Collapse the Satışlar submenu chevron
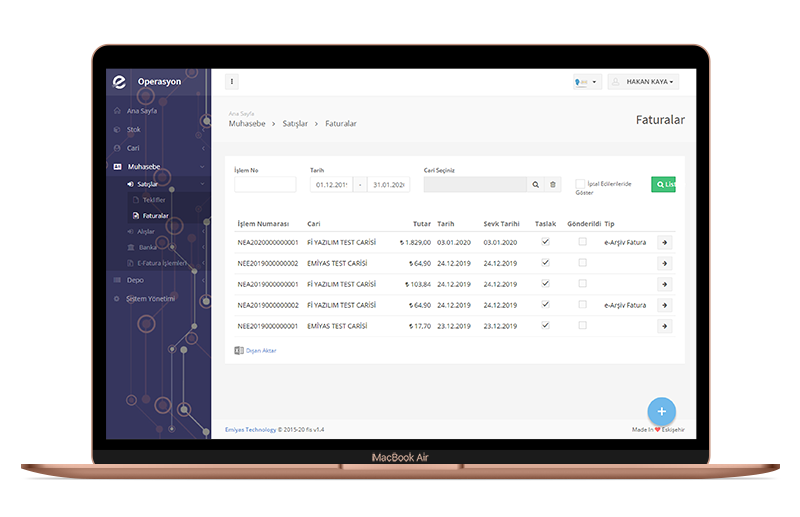Image resolution: width=800 pixels, height=517 pixels. 203,184
